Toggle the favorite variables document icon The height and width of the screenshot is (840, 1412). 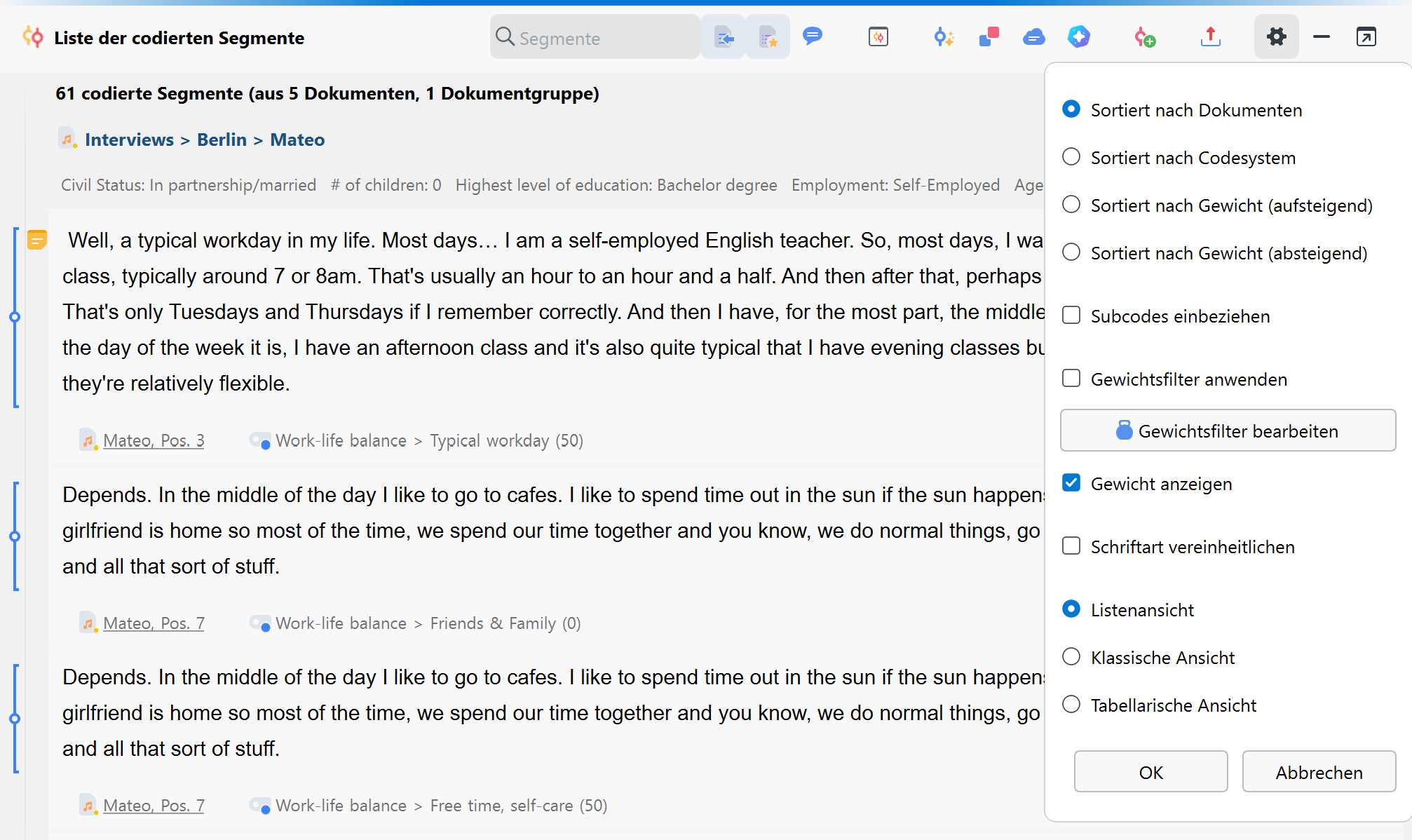[x=768, y=37]
